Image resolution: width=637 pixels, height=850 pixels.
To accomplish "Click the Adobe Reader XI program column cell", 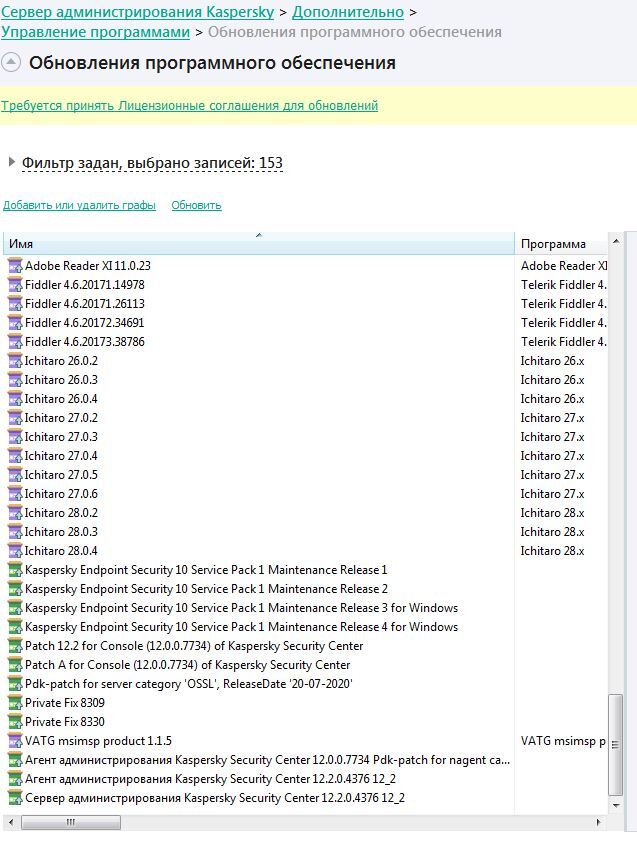I will 563,266.
